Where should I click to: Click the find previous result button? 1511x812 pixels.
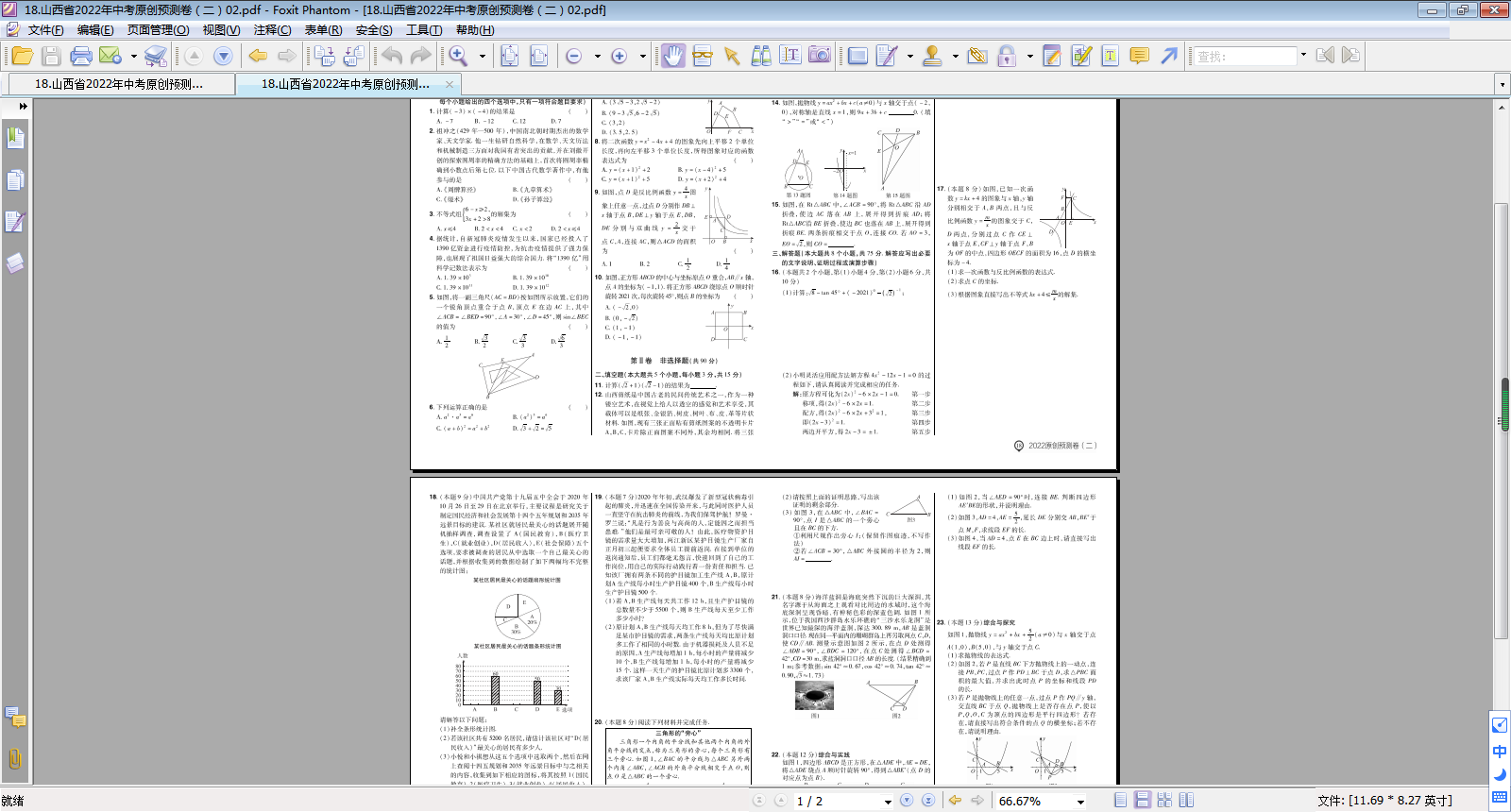pyautogui.click(x=1325, y=56)
